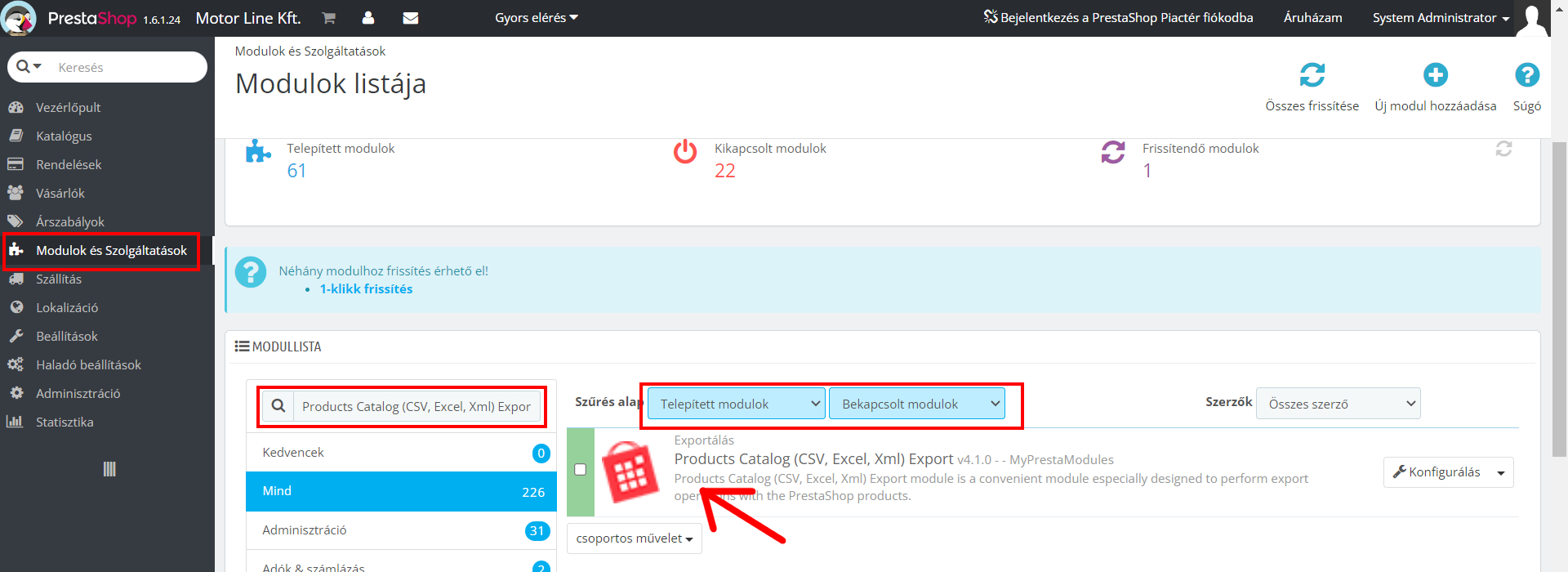Click the Áruházam link in header
This screenshot has width=1568, height=572.
click(1312, 18)
